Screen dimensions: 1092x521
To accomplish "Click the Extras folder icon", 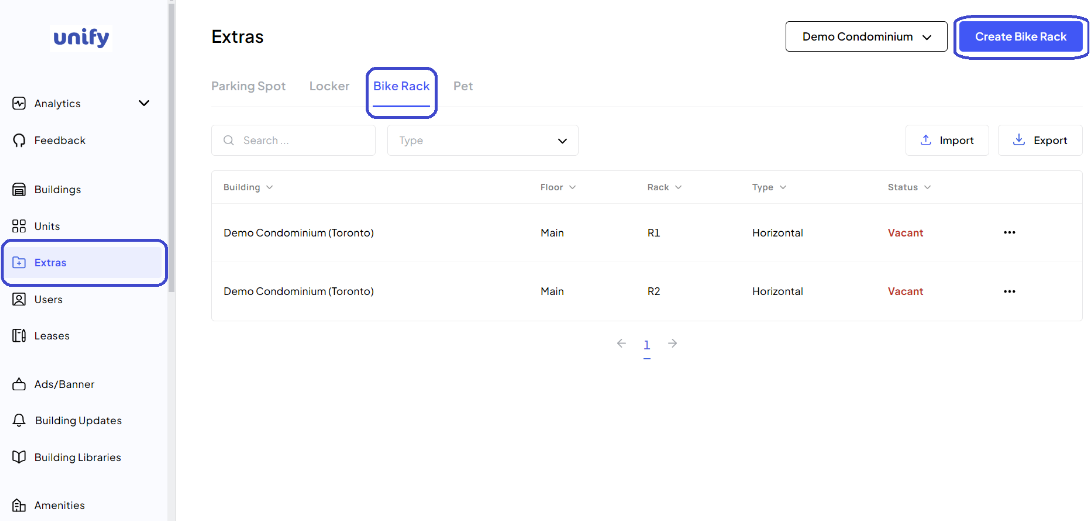I will (x=20, y=263).
